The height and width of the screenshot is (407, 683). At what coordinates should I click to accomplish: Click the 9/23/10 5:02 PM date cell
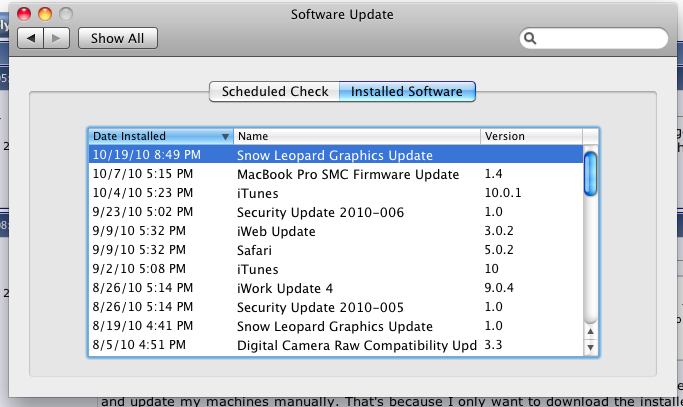coord(143,212)
